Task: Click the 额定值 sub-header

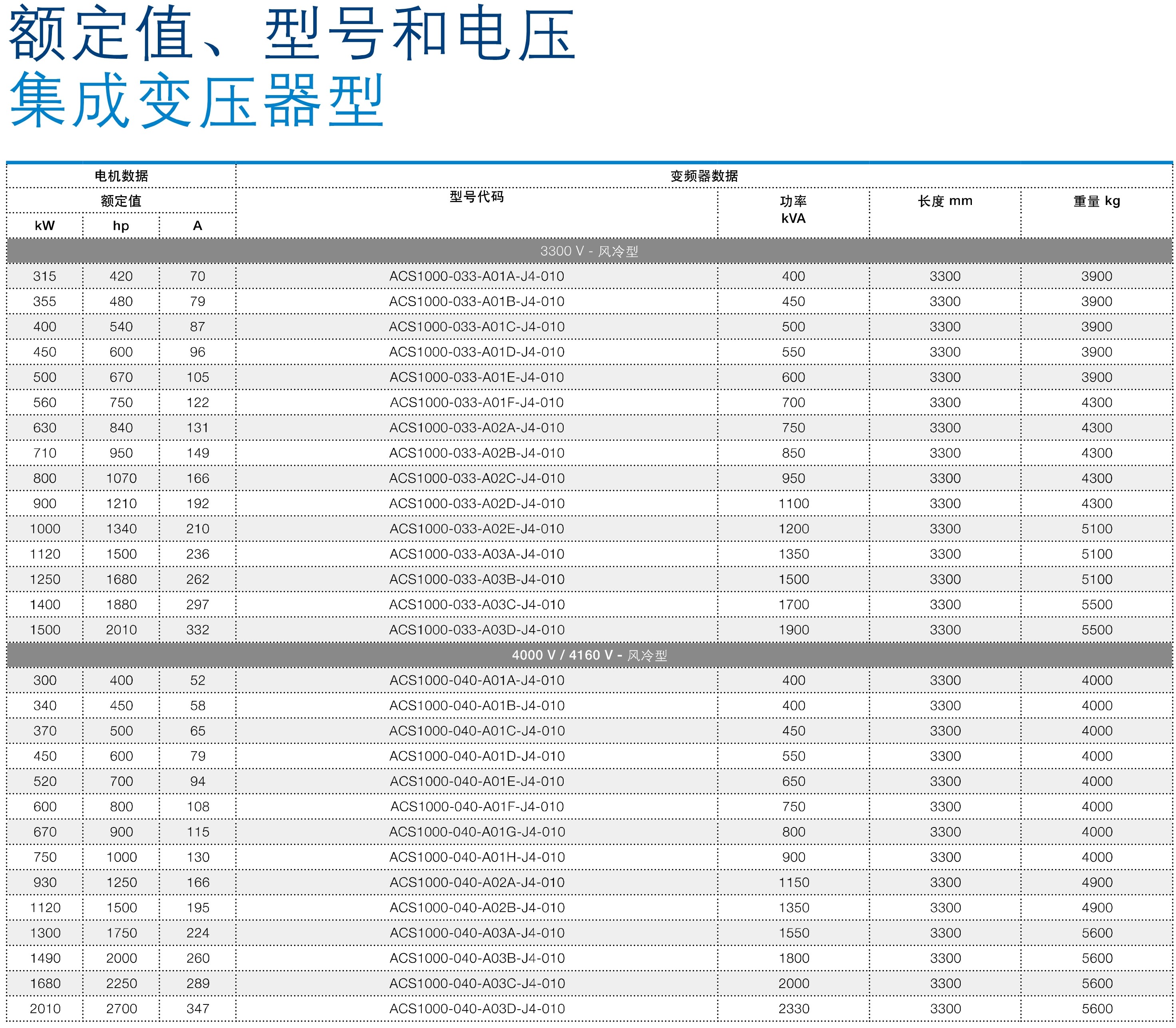Action: click(121, 201)
